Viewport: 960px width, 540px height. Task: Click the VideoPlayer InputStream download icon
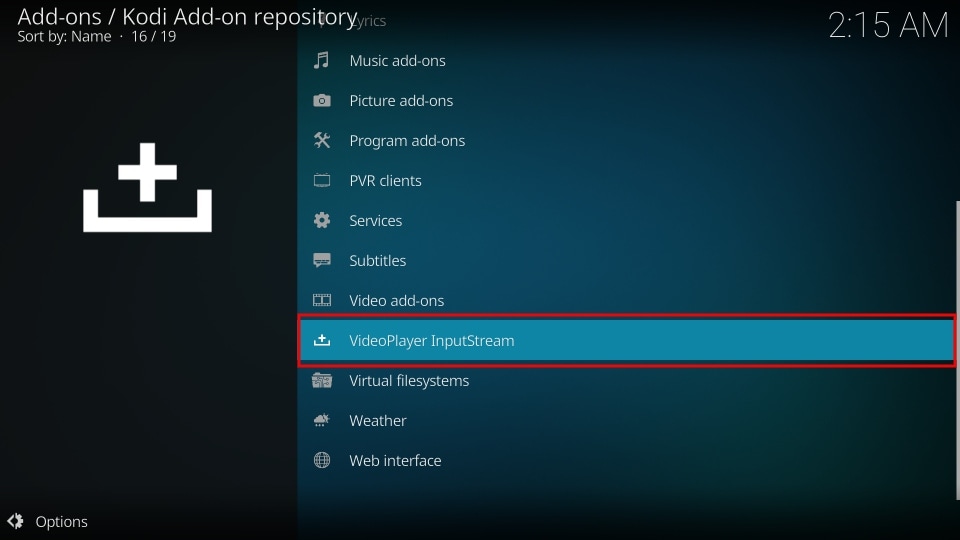pos(321,340)
